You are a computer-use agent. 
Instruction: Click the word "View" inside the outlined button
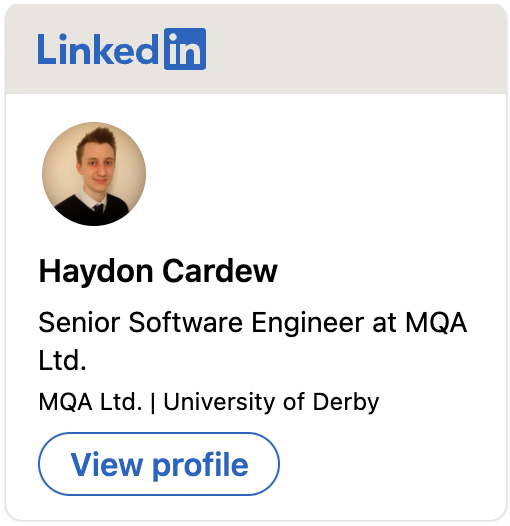coord(107,464)
